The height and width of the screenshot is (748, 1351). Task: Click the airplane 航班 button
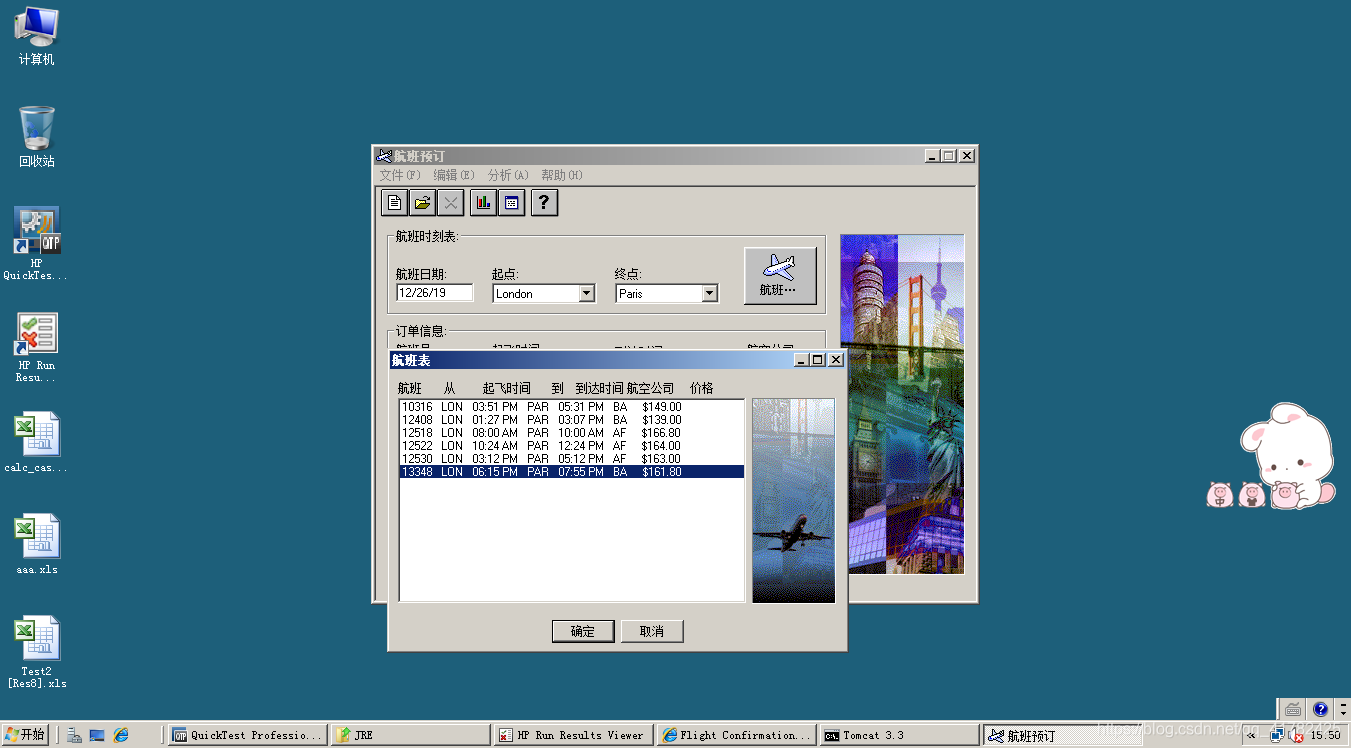pyautogui.click(x=780, y=276)
